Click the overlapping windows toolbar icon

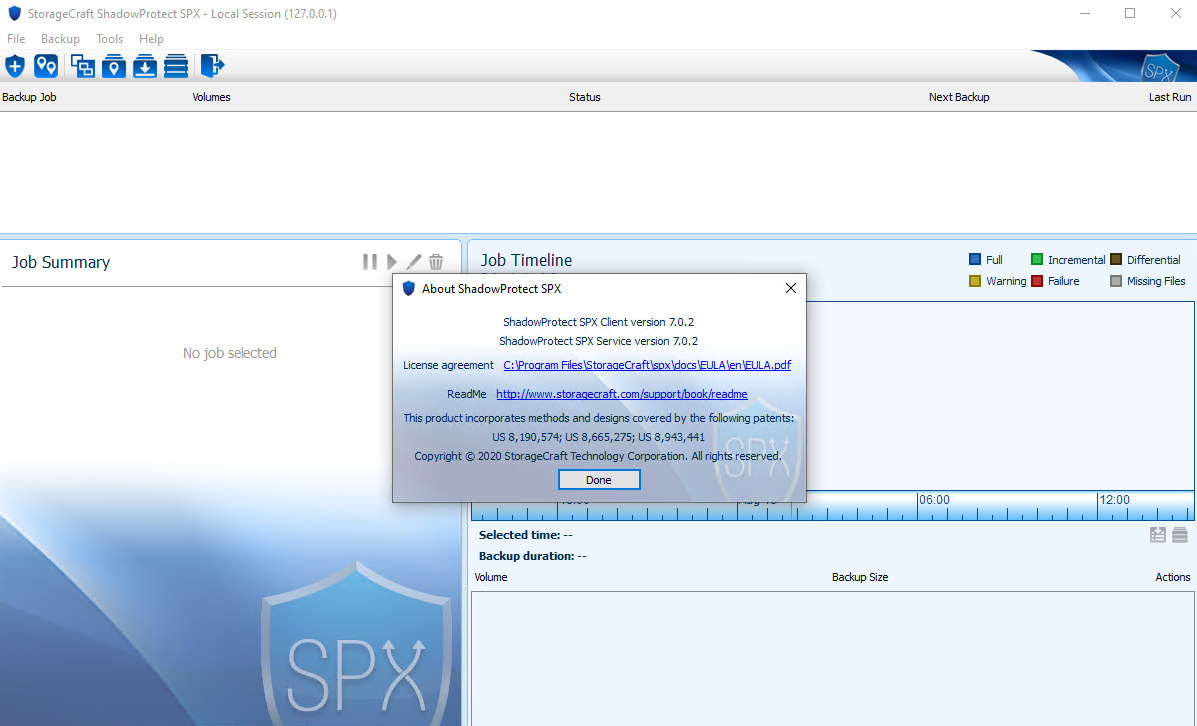tap(83, 67)
